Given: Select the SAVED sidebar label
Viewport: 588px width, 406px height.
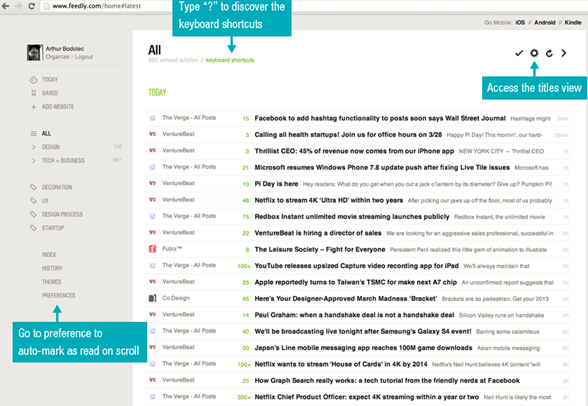Looking at the screenshot, I should pyautogui.click(x=50, y=93).
